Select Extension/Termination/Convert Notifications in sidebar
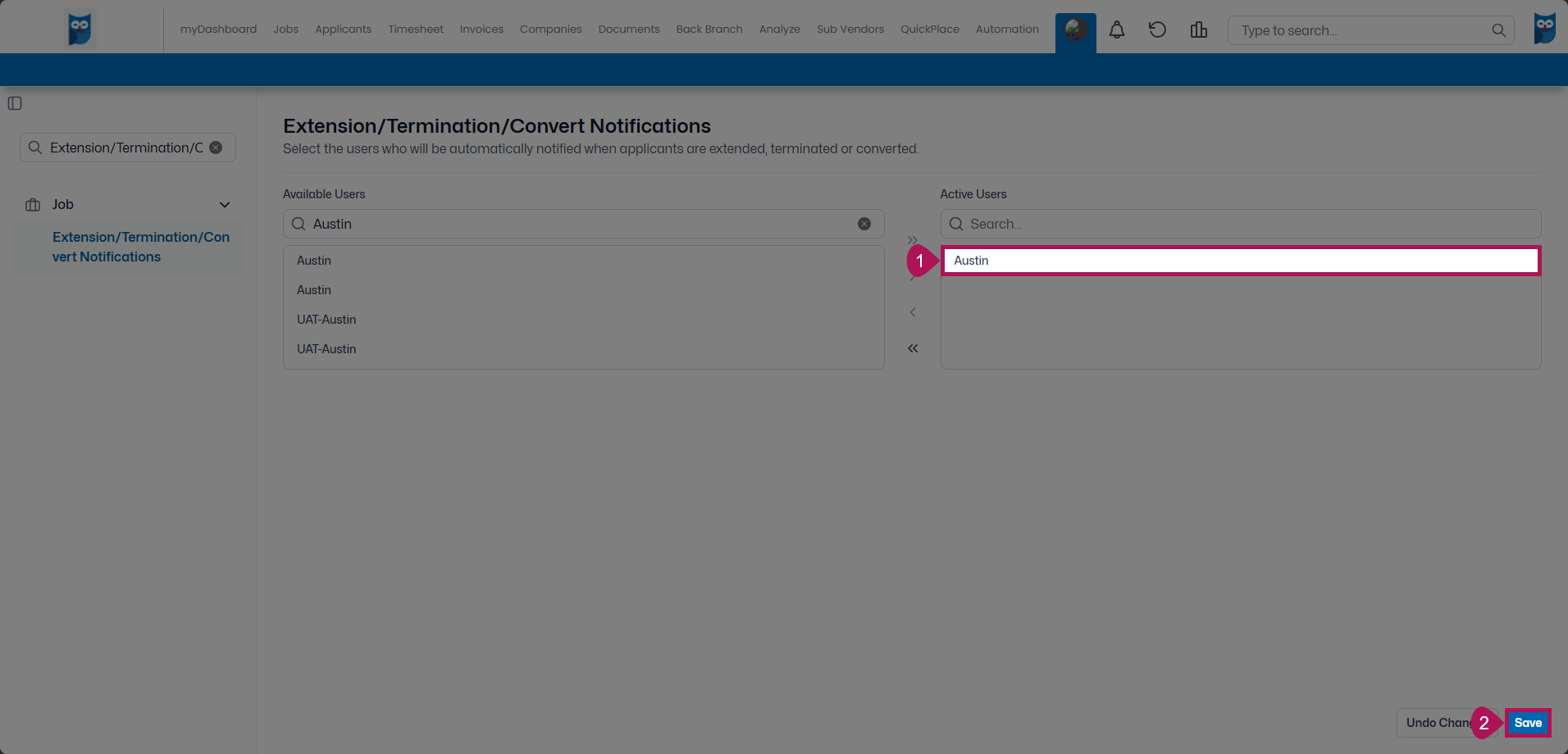The height and width of the screenshot is (754, 1568). 140,247
